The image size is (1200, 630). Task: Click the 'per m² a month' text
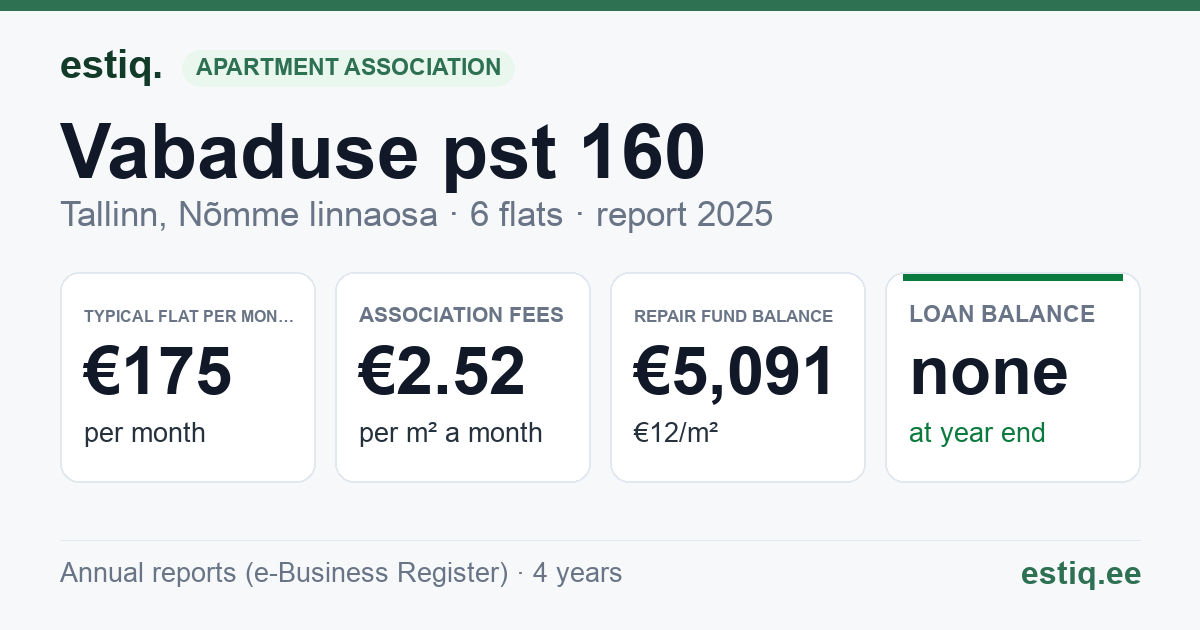point(451,433)
